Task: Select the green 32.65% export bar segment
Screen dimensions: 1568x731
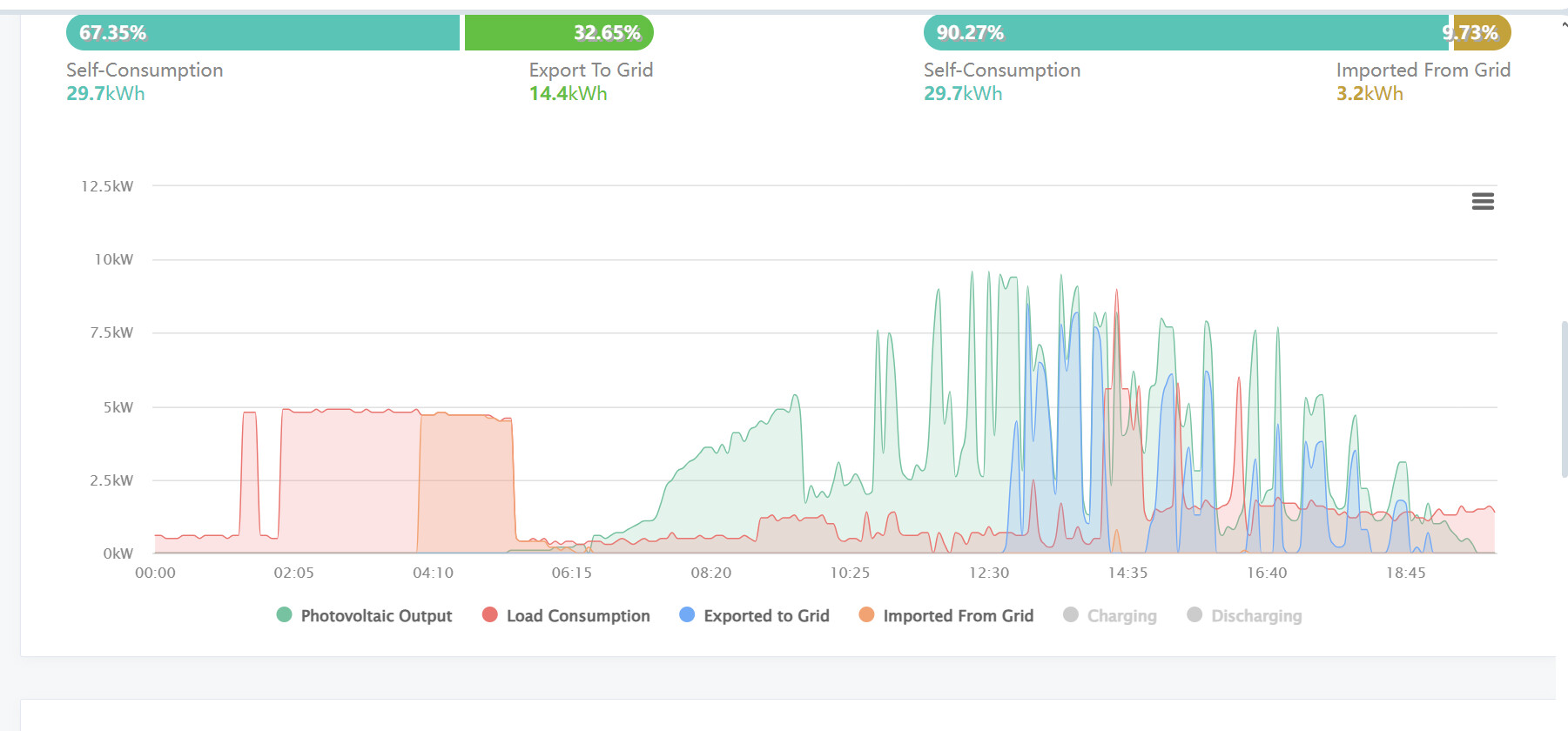Action: (558, 33)
